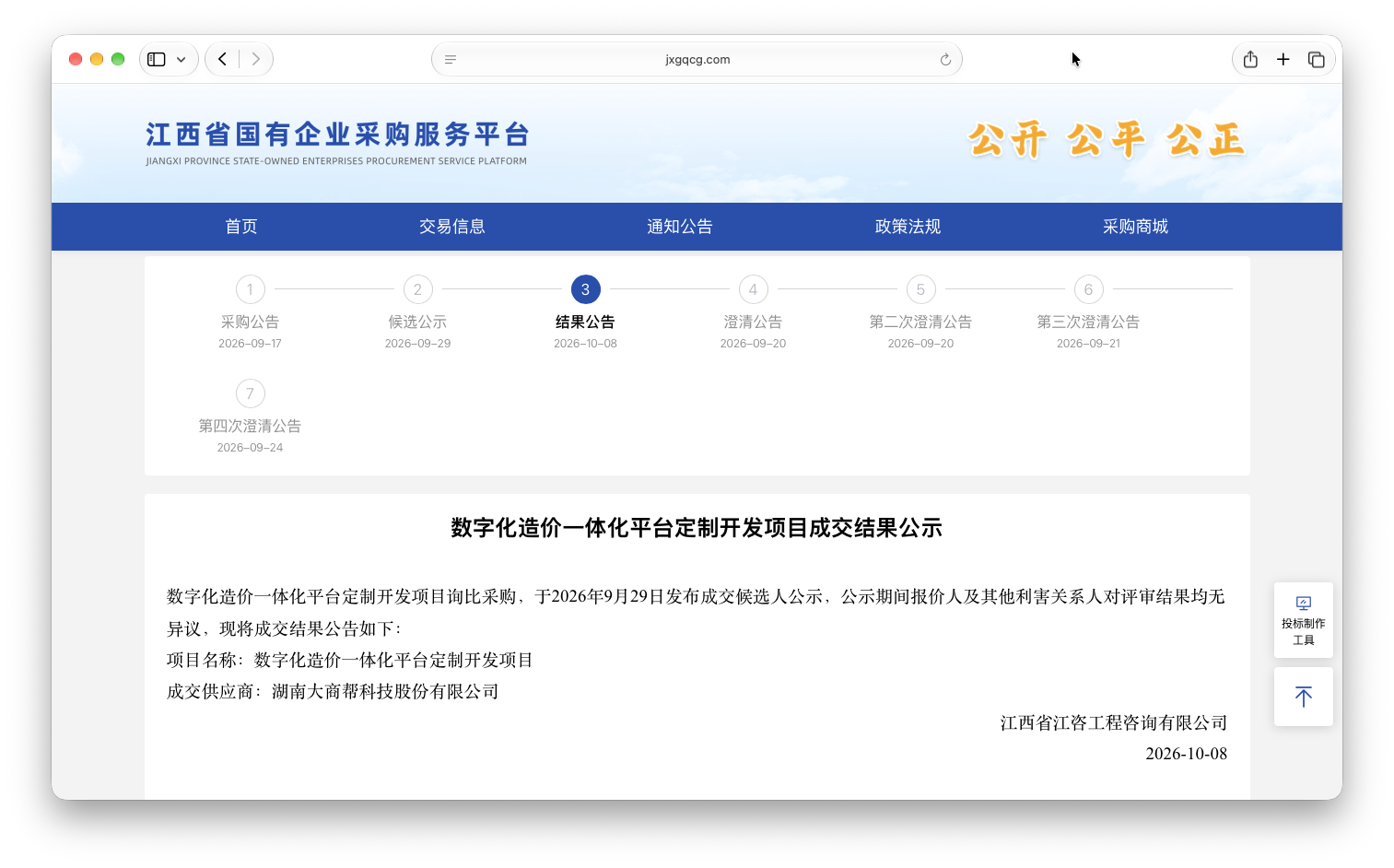Viewport: 1394px width, 868px height.
Task: Click the date 2026-09-21 under 第三次澄清公告
Action: 1088,344
